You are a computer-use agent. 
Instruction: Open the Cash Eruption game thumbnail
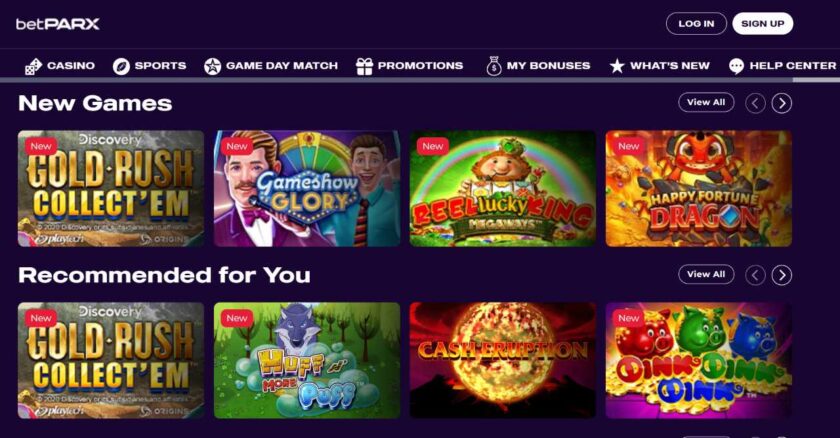502,360
